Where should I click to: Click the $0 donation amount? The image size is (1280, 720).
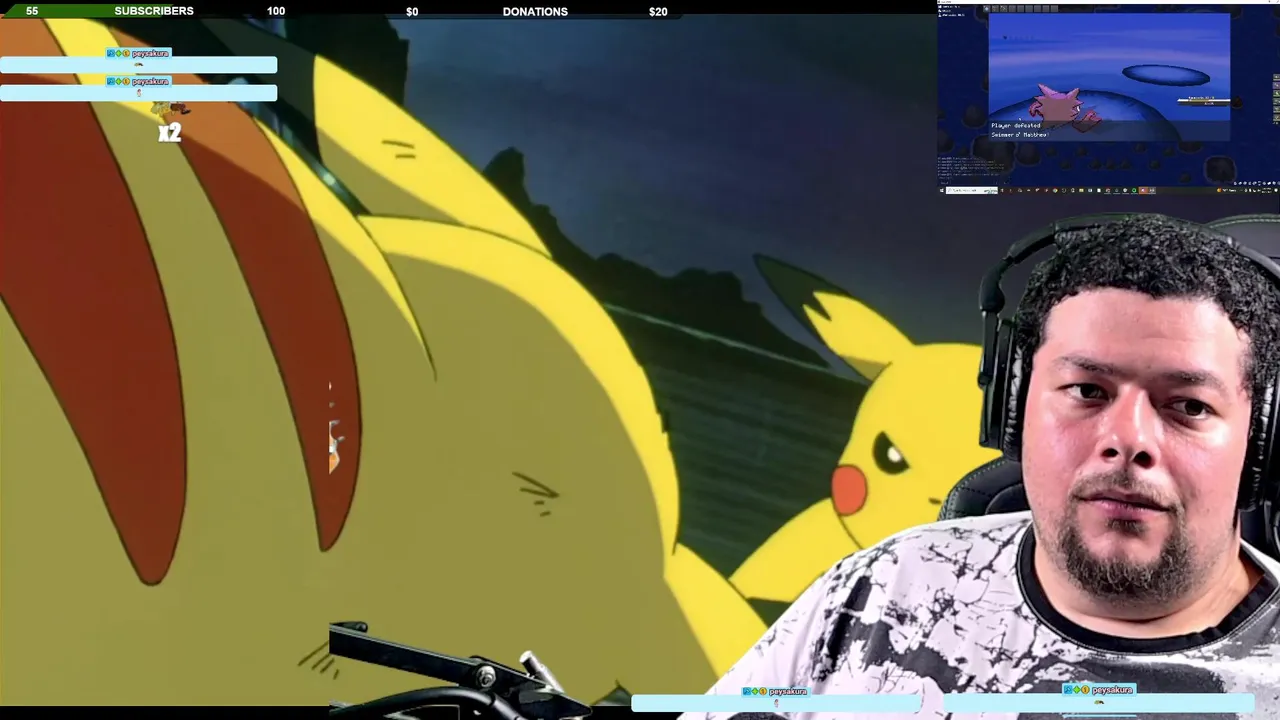click(x=412, y=11)
